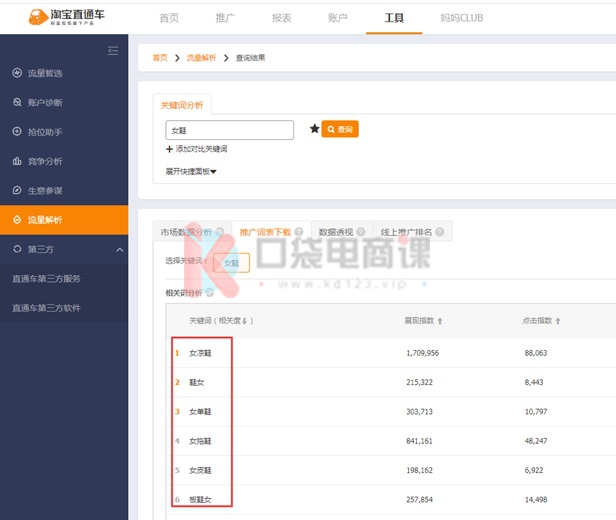The image size is (616, 520).
Task: Click 点击指数 value 10,797
Action: pos(536,412)
